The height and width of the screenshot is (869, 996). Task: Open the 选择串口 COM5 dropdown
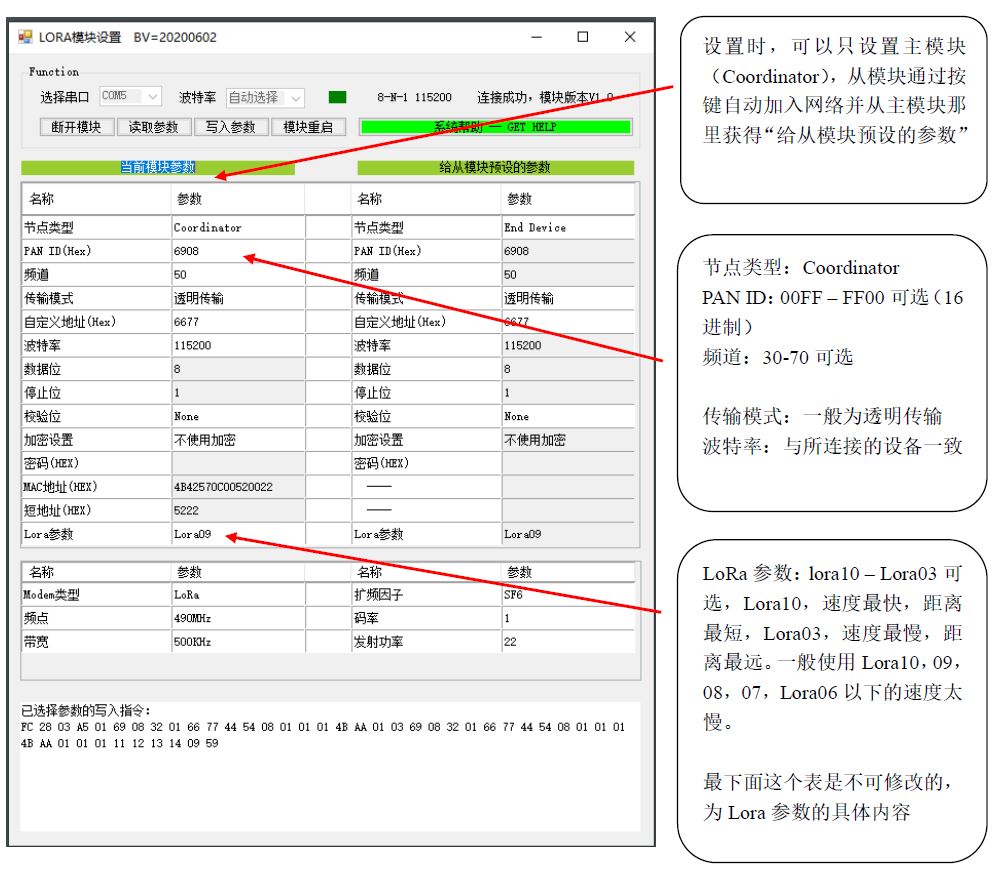coord(131,97)
